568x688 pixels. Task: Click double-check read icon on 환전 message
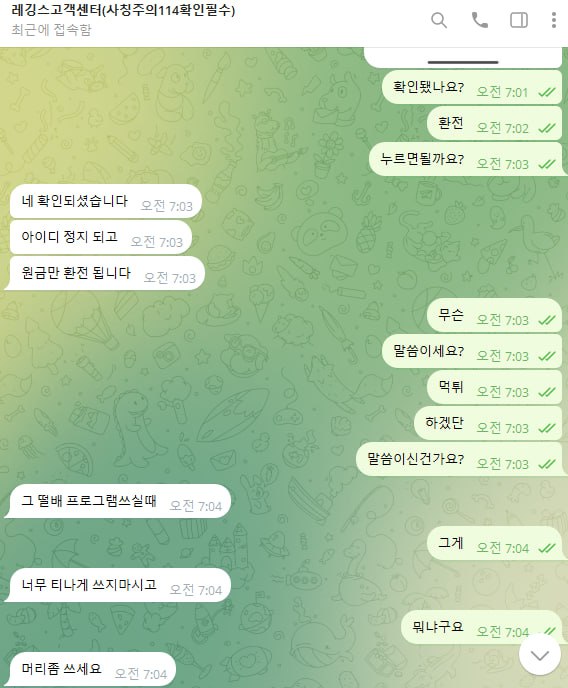547,128
